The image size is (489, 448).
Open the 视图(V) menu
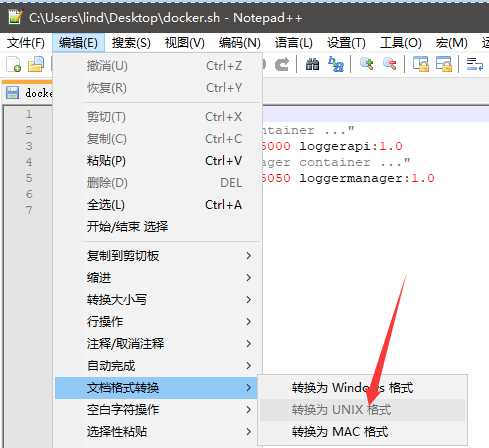point(185,43)
